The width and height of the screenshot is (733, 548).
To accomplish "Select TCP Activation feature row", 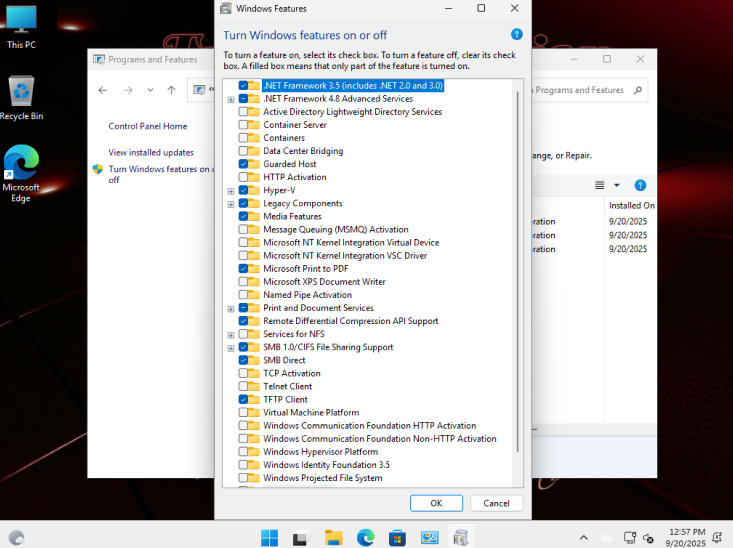I will [292, 374].
